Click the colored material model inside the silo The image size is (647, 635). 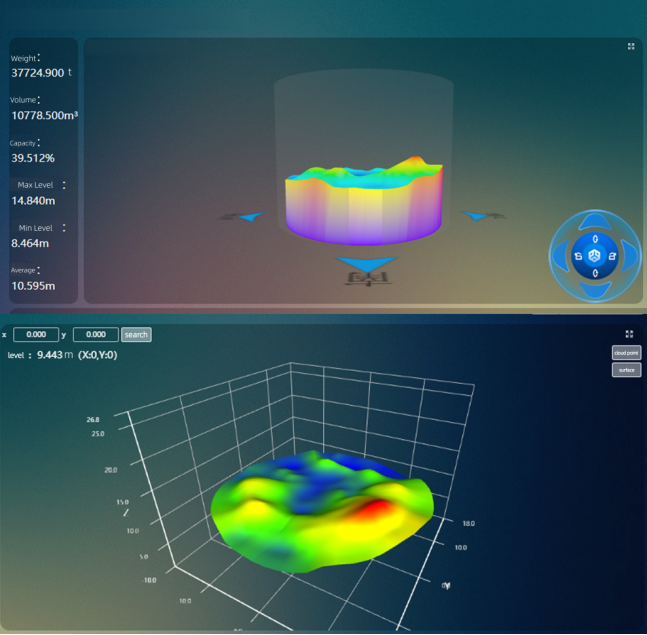[x=364, y=201]
